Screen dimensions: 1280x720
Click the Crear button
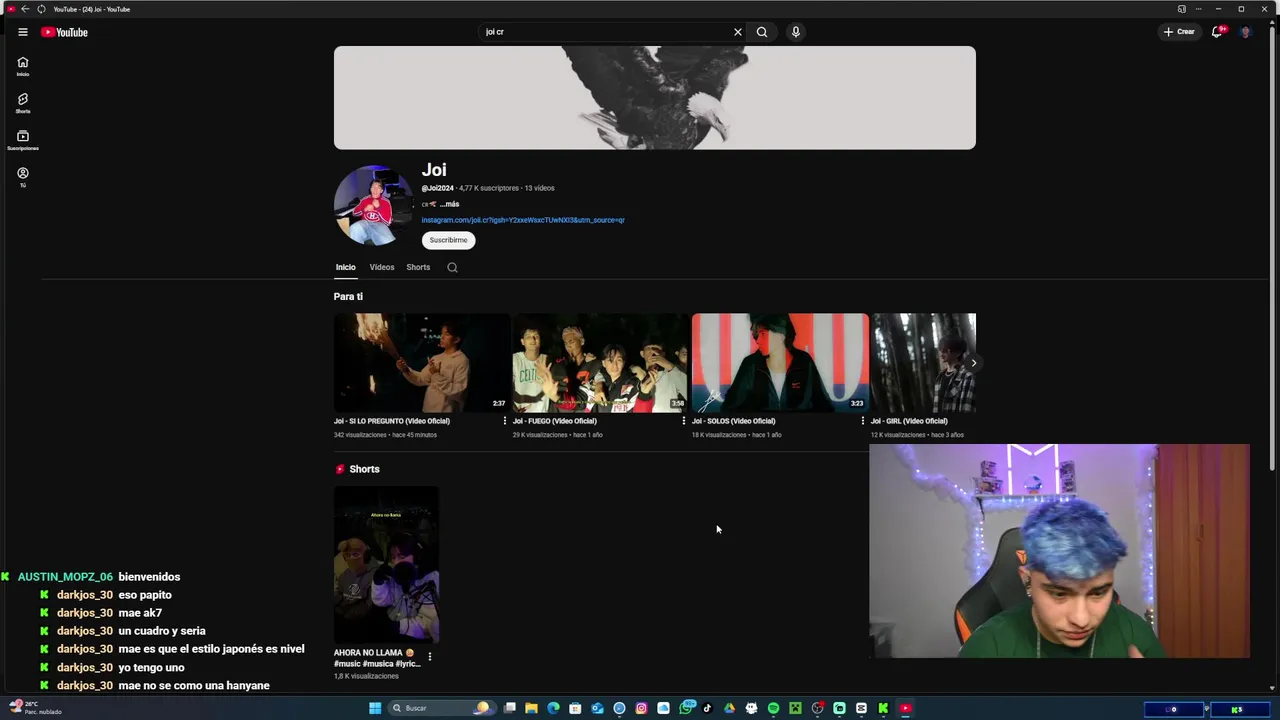pyautogui.click(x=1179, y=32)
